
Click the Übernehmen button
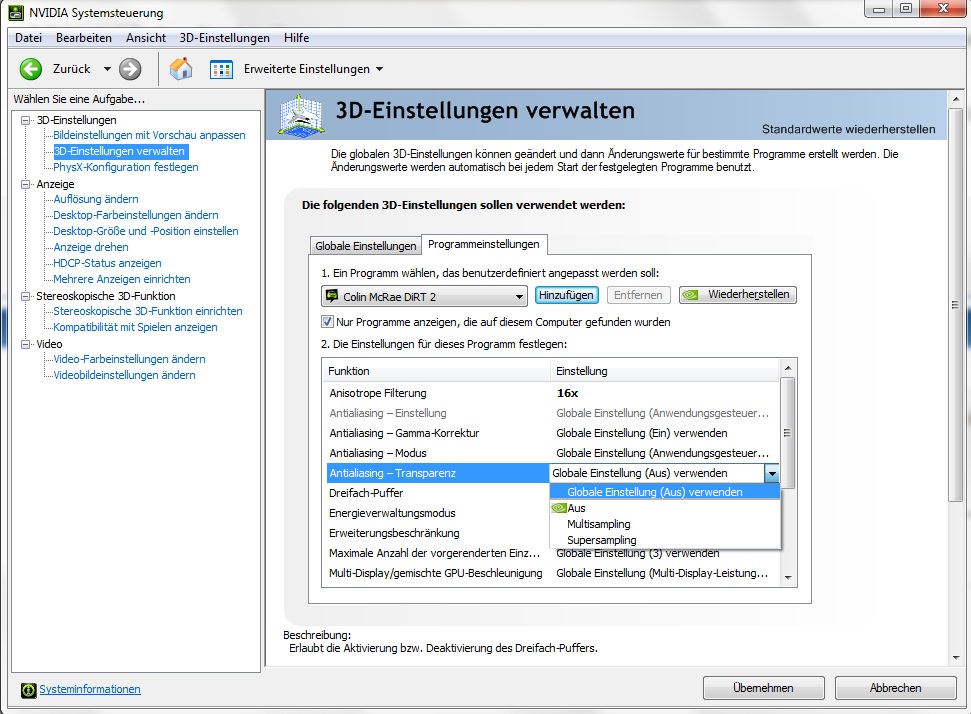(x=763, y=688)
